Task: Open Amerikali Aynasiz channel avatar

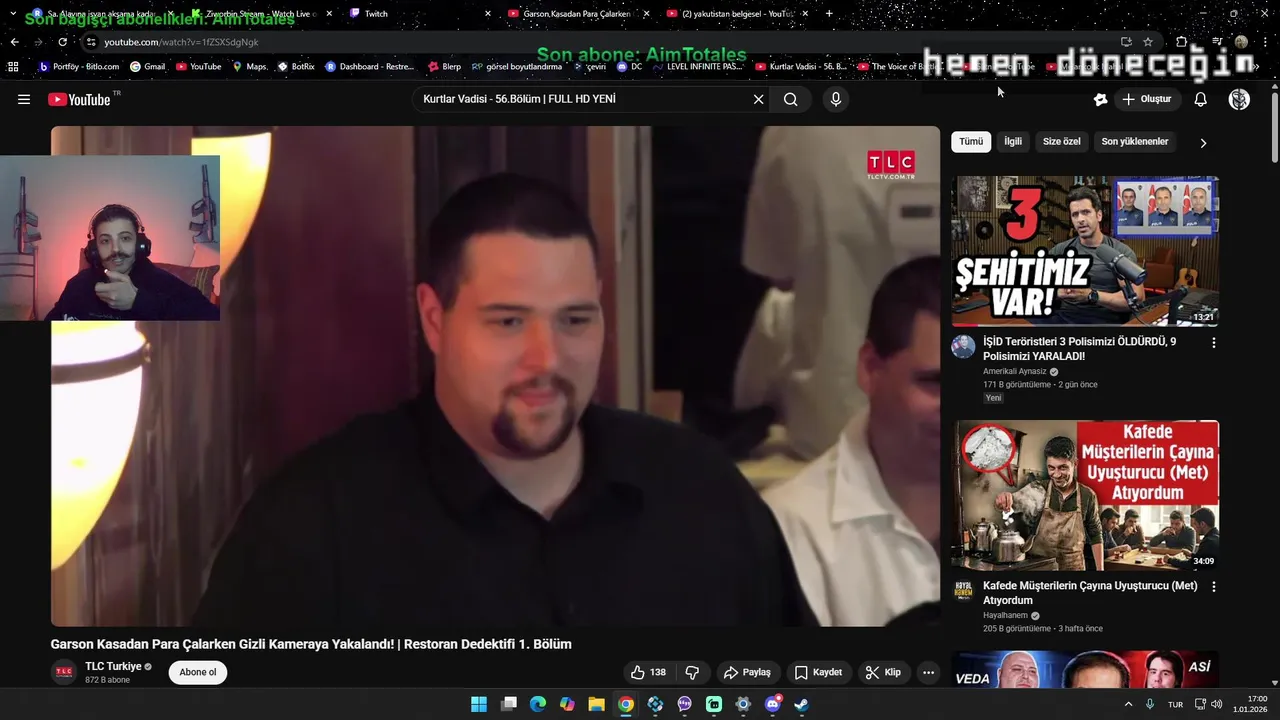Action: 963,347
